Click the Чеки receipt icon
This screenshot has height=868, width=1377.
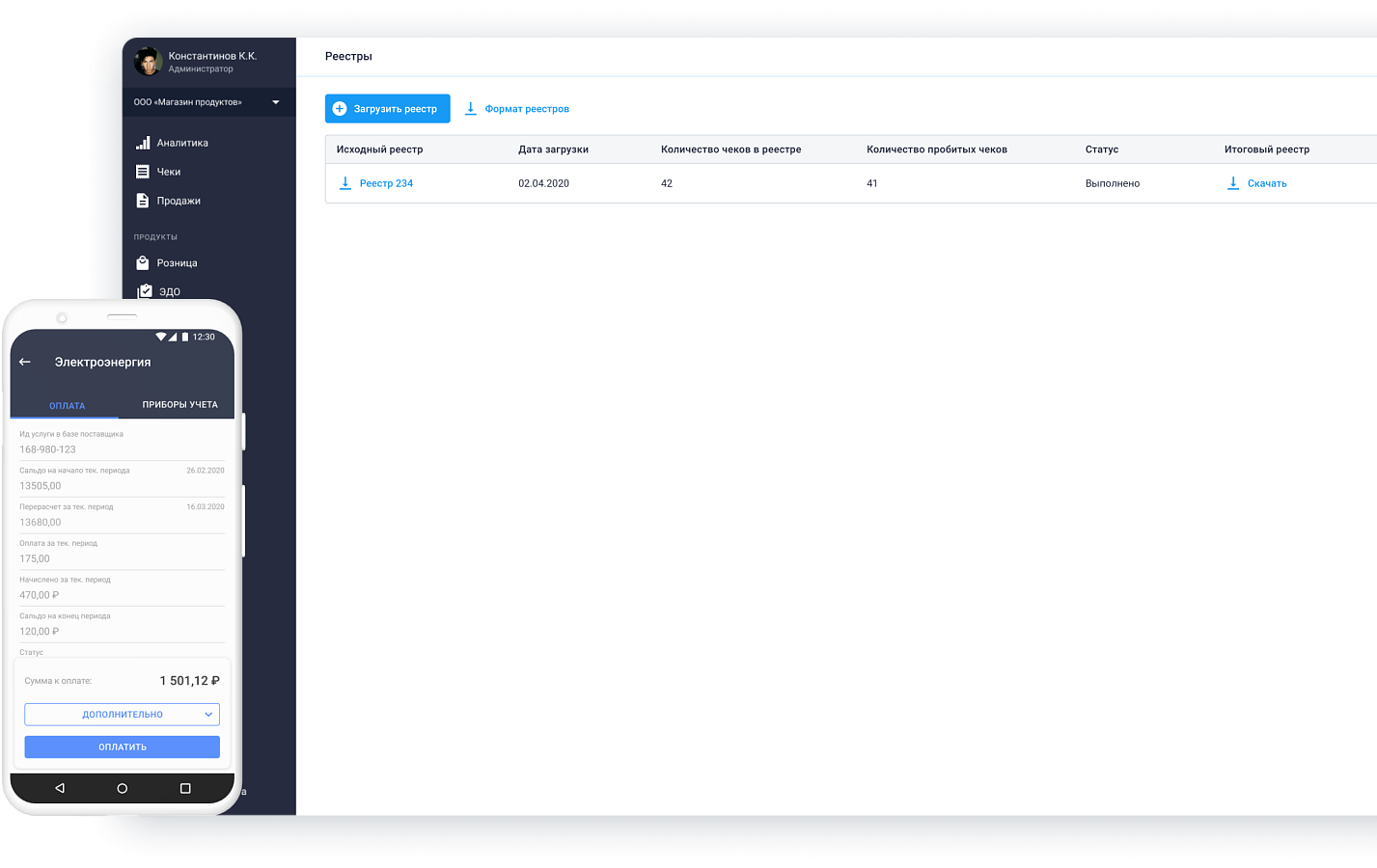[143, 172]
